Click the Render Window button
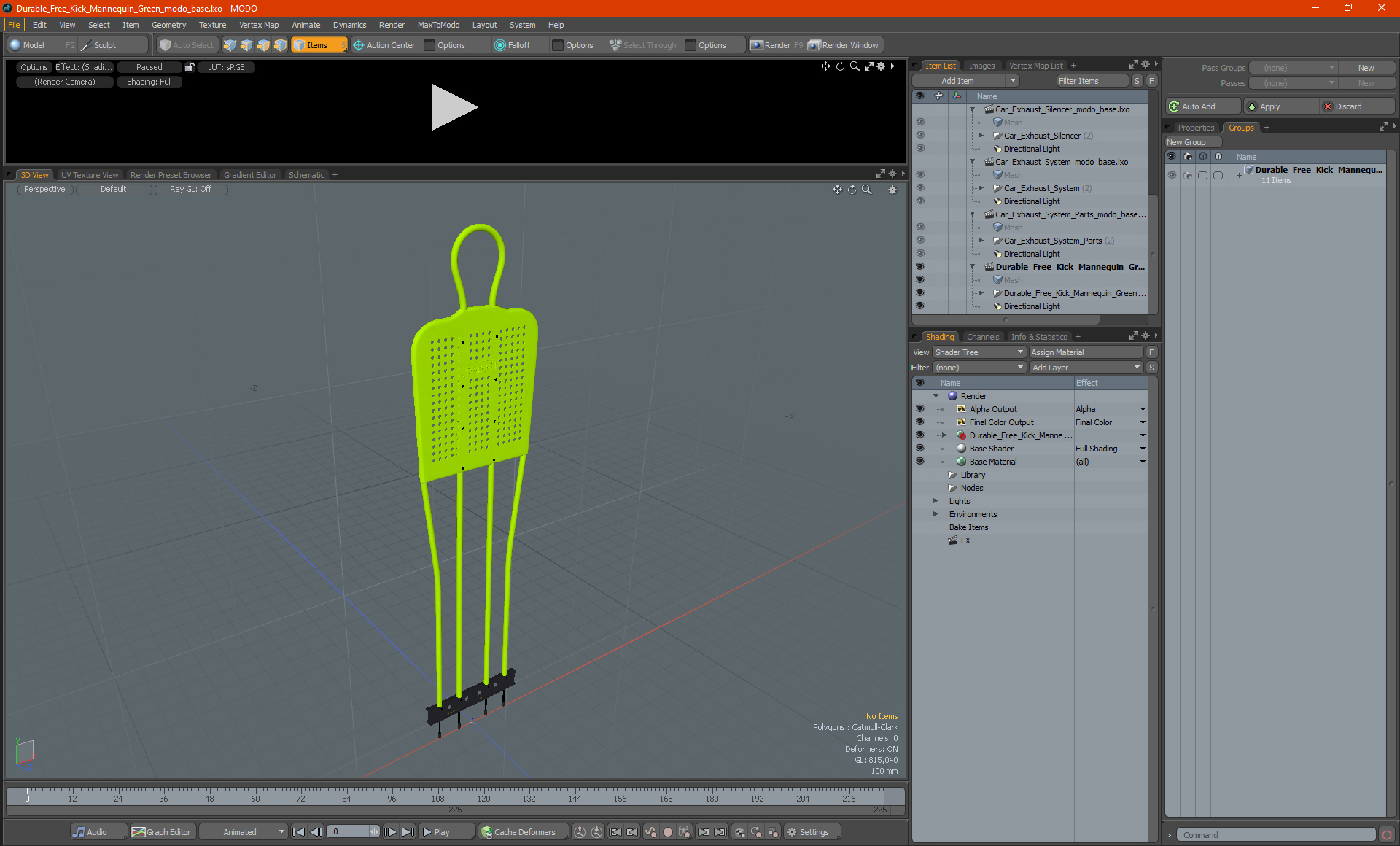The height and width of the screenshot is (846, 1400). click(844, 45)
